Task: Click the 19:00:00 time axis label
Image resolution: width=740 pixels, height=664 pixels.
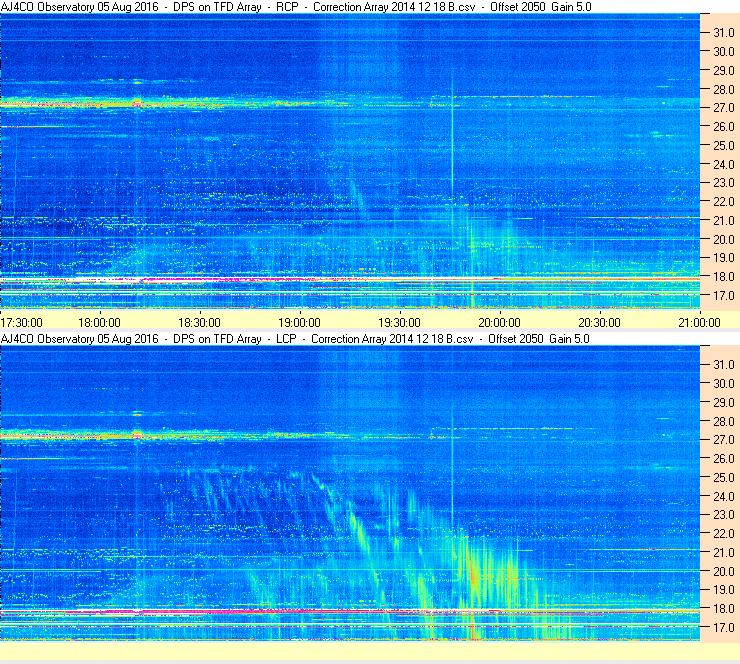Action: point(299,323)
